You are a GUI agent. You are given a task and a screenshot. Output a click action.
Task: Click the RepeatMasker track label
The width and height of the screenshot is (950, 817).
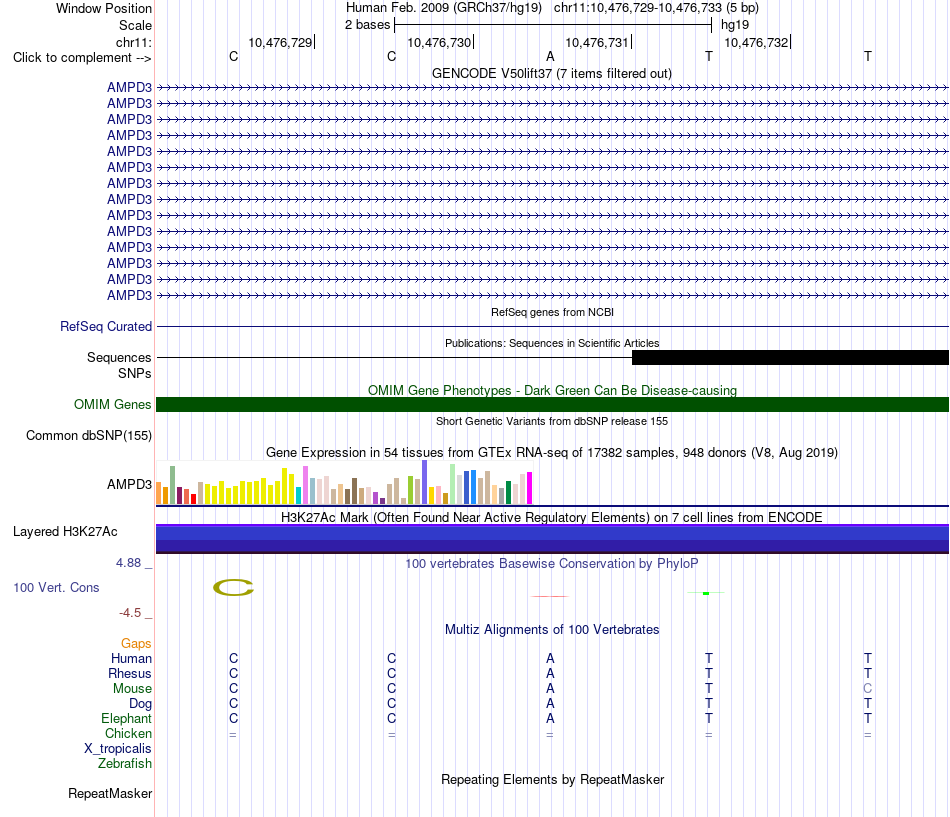click(110, 793)
